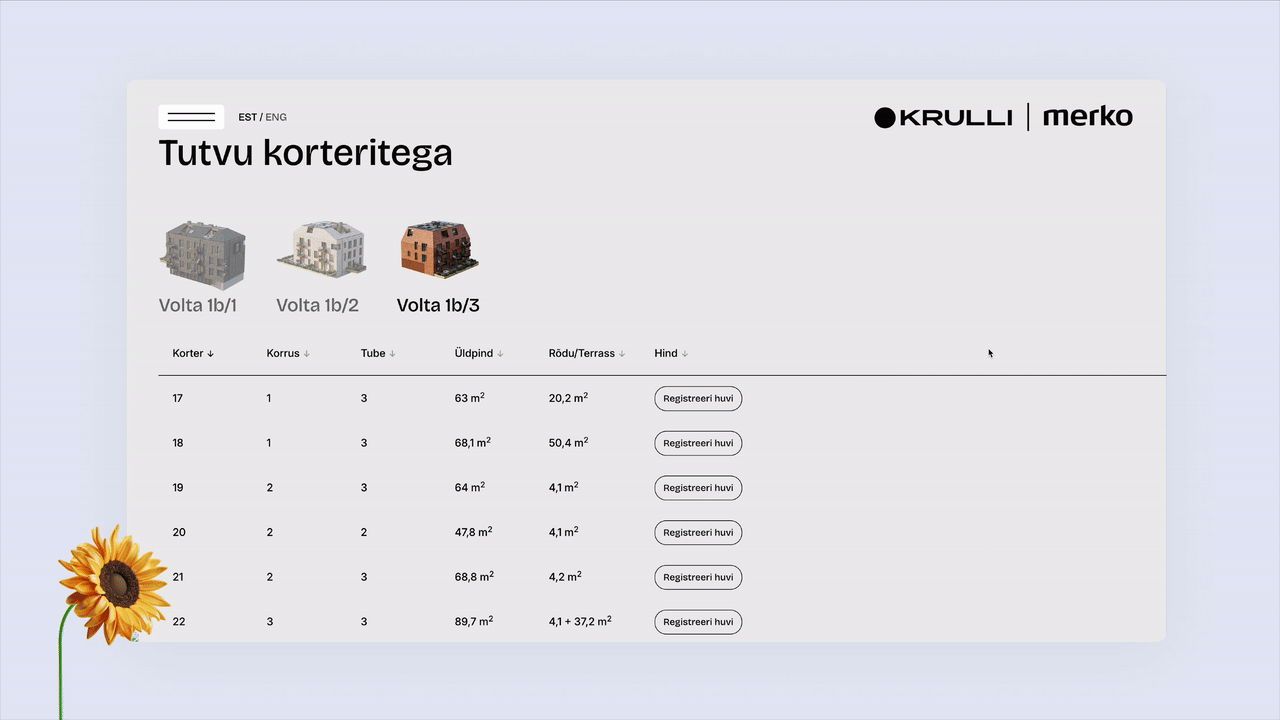Image resolution: width=1280 pixels, height=720 pixels.
Task: Switch to the Volta 1b/2 tab label
Action: click(317, 306)
